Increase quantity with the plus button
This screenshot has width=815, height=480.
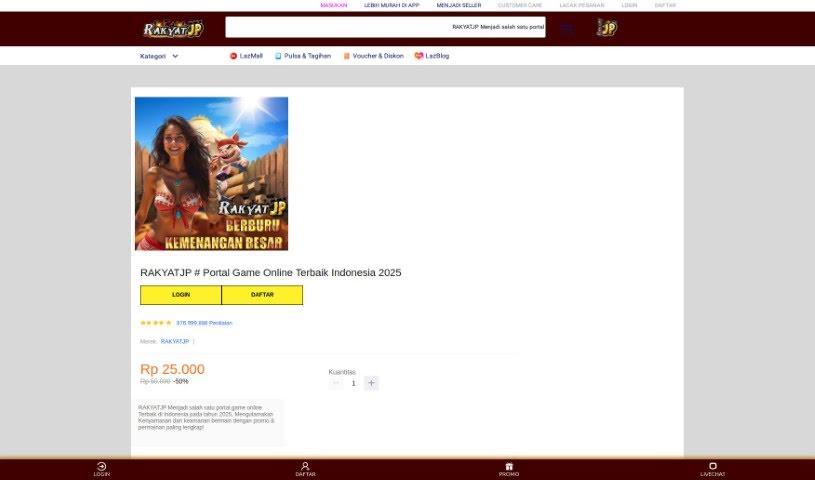click(372, 383)
